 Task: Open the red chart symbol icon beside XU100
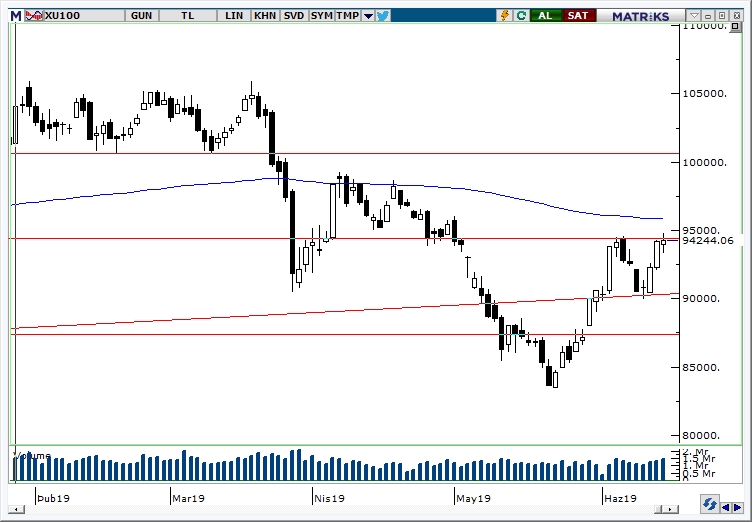coord(34,16)
